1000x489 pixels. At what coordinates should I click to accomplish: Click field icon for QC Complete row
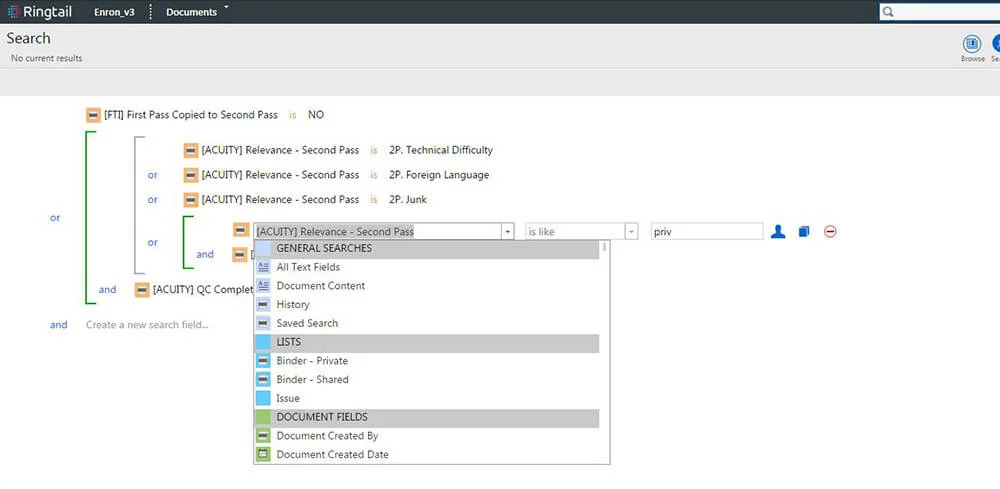pyautogui.click(x=142, y=289)
